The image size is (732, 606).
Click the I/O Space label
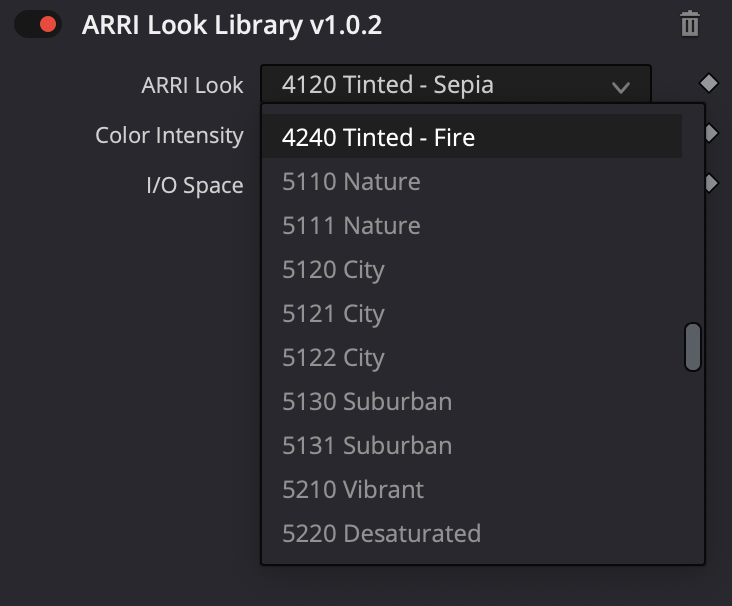click(195, 185)
